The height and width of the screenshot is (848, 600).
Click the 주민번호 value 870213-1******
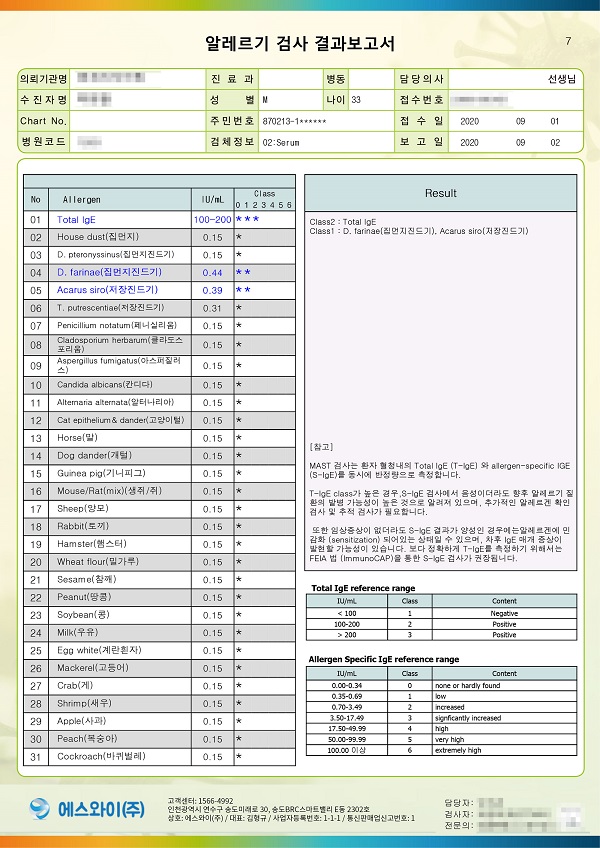[x=294, y=122]
